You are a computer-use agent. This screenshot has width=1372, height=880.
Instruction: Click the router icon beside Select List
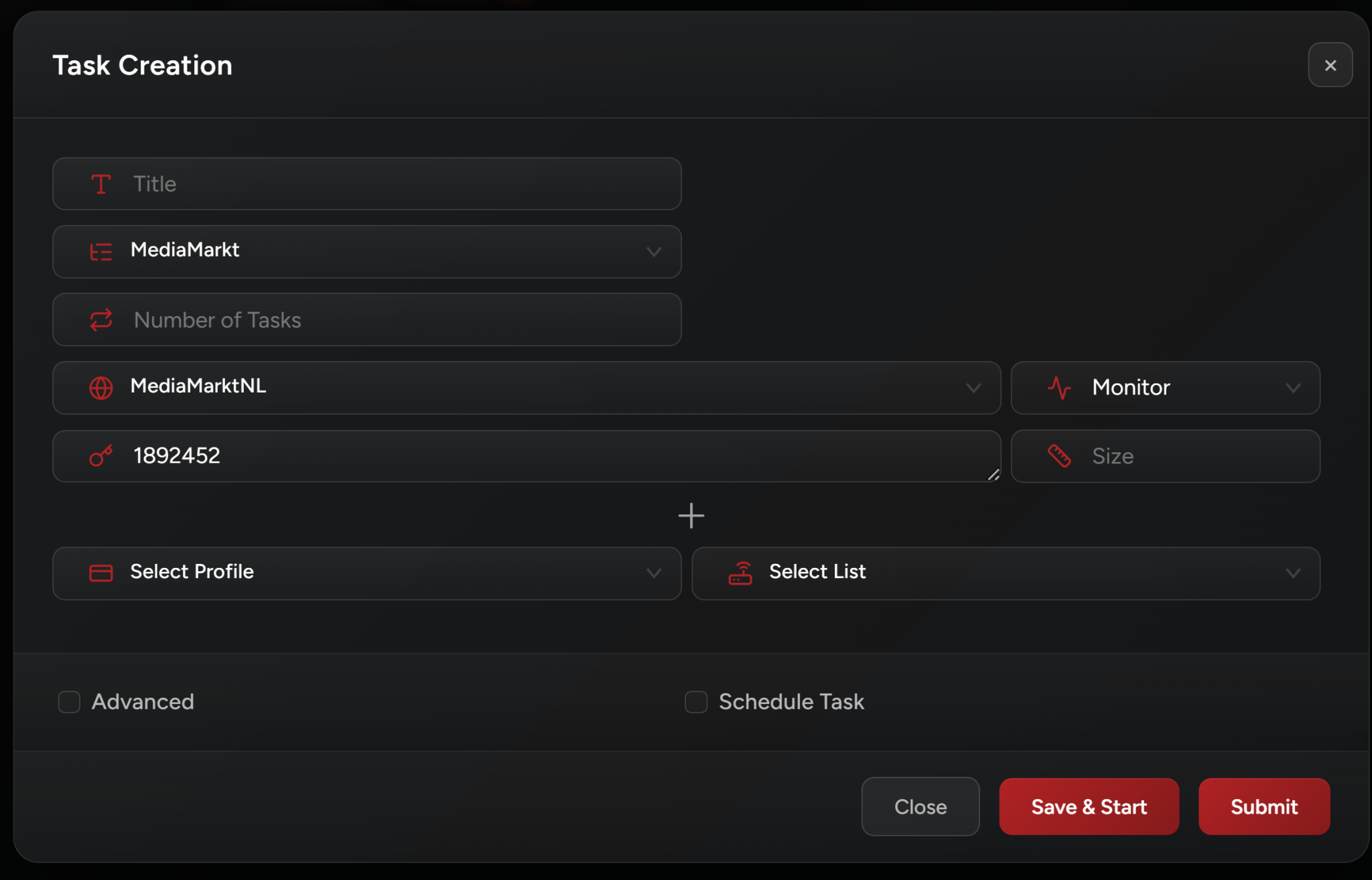740,573
